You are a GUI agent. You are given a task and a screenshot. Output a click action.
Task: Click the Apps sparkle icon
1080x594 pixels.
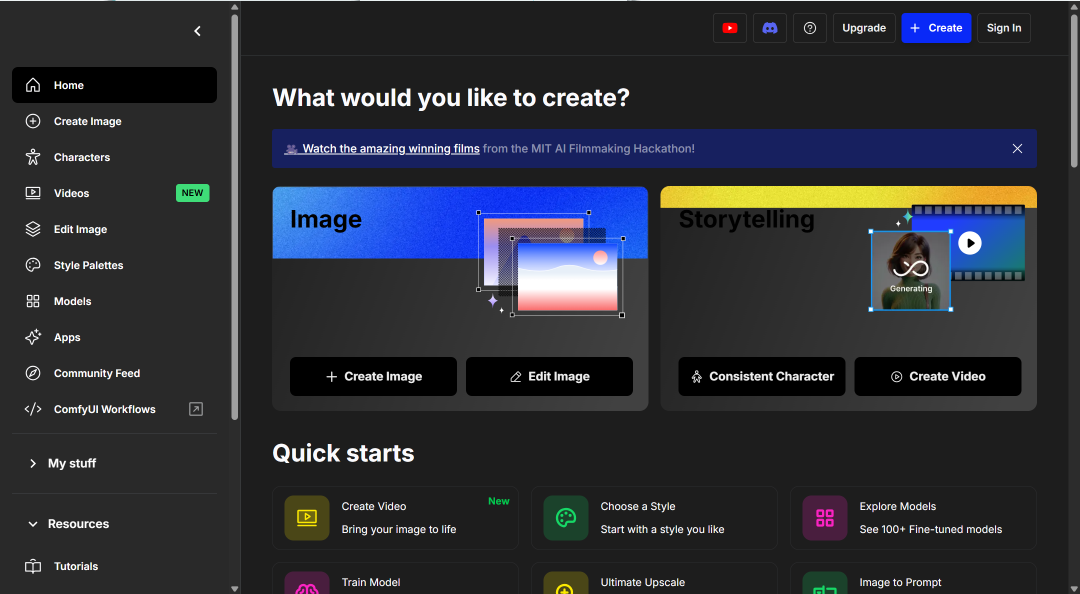click(33, 337)
